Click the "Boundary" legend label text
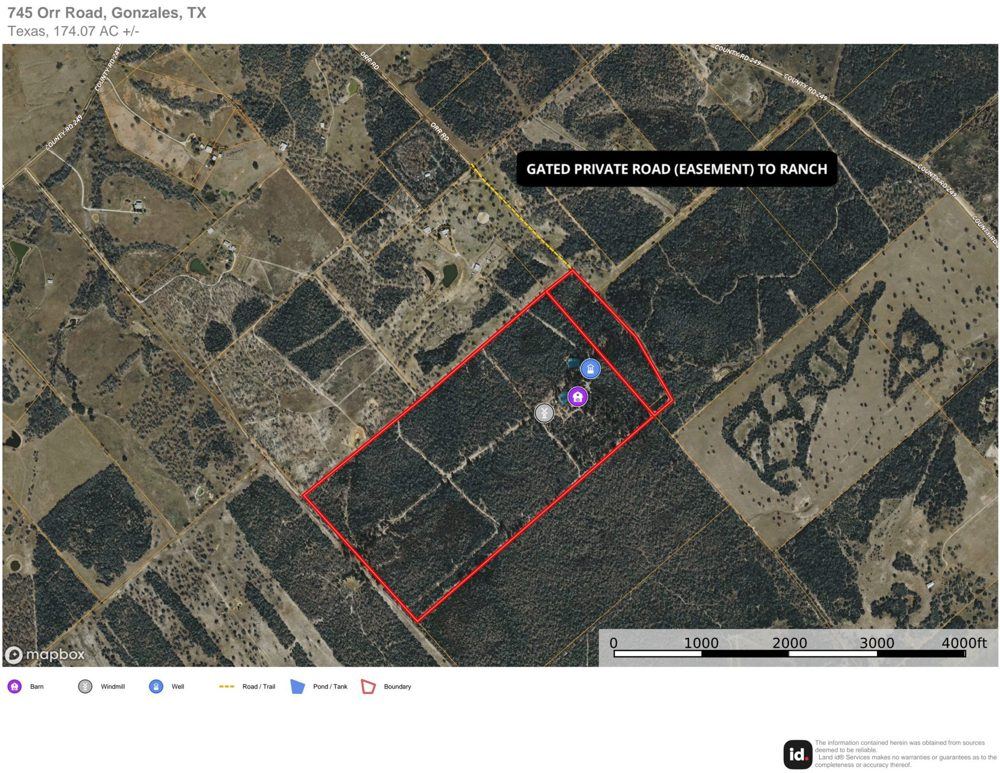The image size is (1000, 773). pyautogui.click(x=397, y=687)
